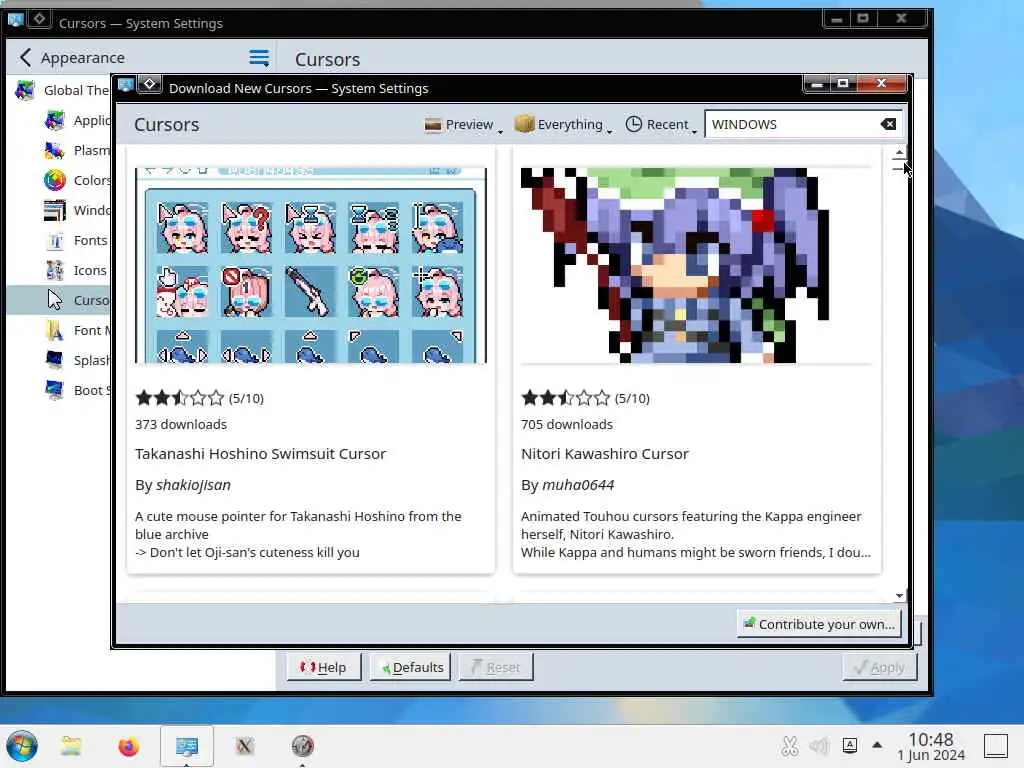Viewport: 1024px width, 768px height.
Task: Open the start menu on the taskbar
Action: [22, 746]
